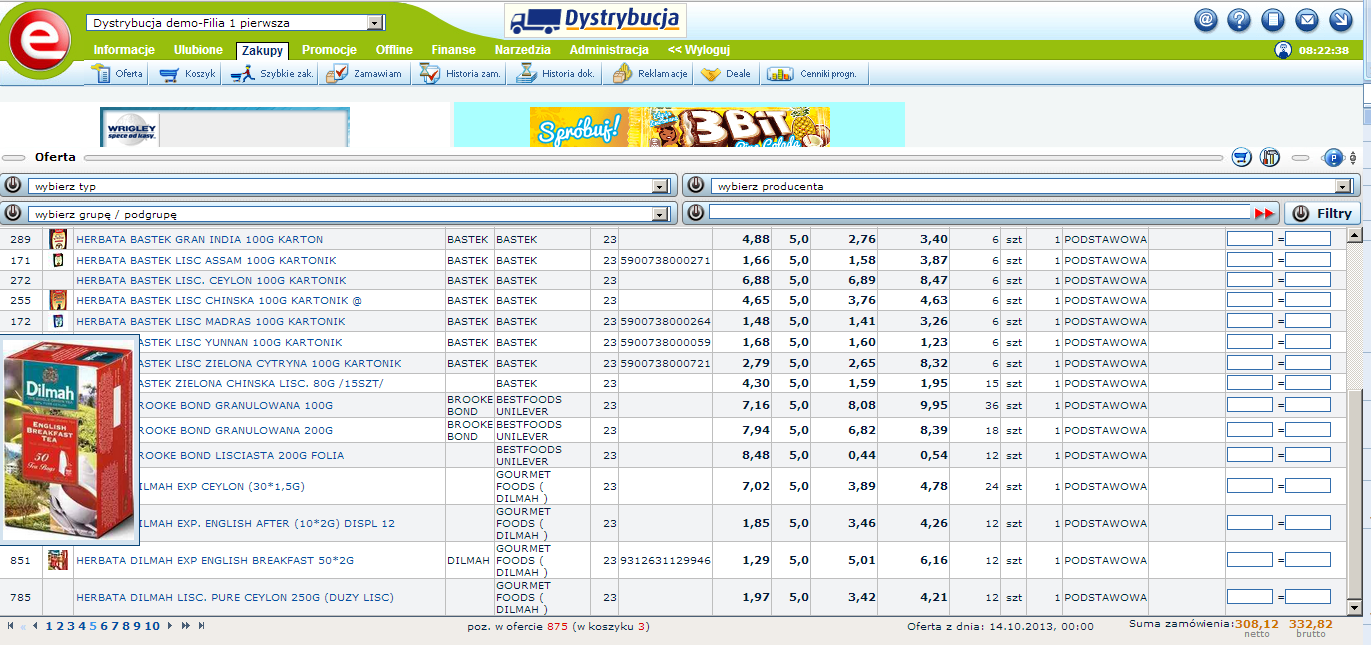This screenshot has height=645, width=1371.
Task: Open HERBATA DILMAH EXP ENGLISH BREAKFAST 50*2G
Action: (x=215, y=561)
